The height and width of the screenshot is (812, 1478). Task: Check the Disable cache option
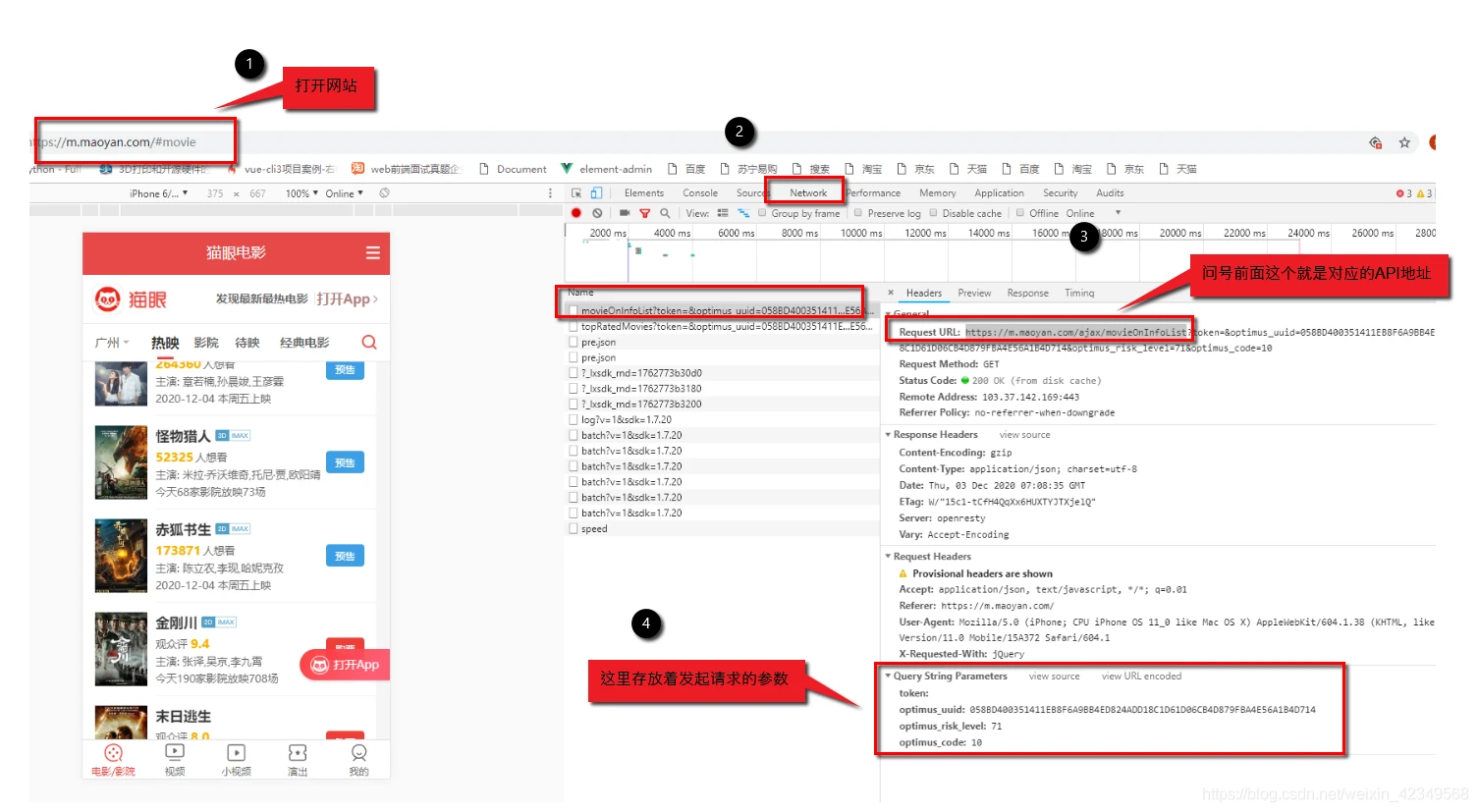coord(933,213)
